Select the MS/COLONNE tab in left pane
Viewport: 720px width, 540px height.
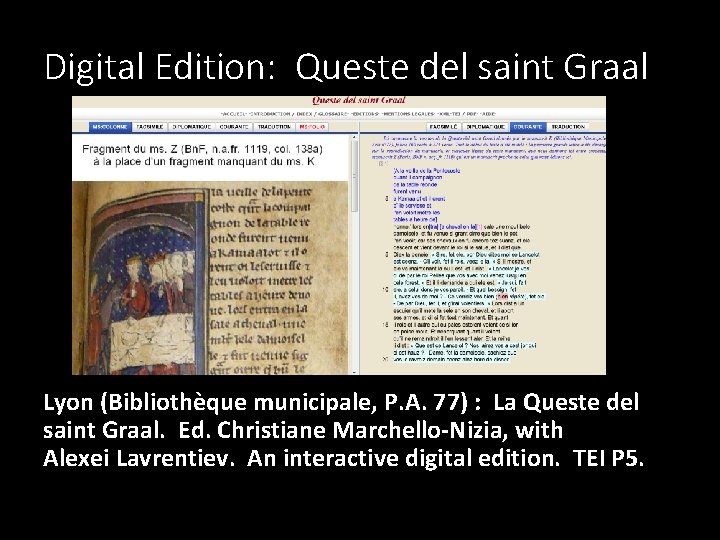[110, 127]
